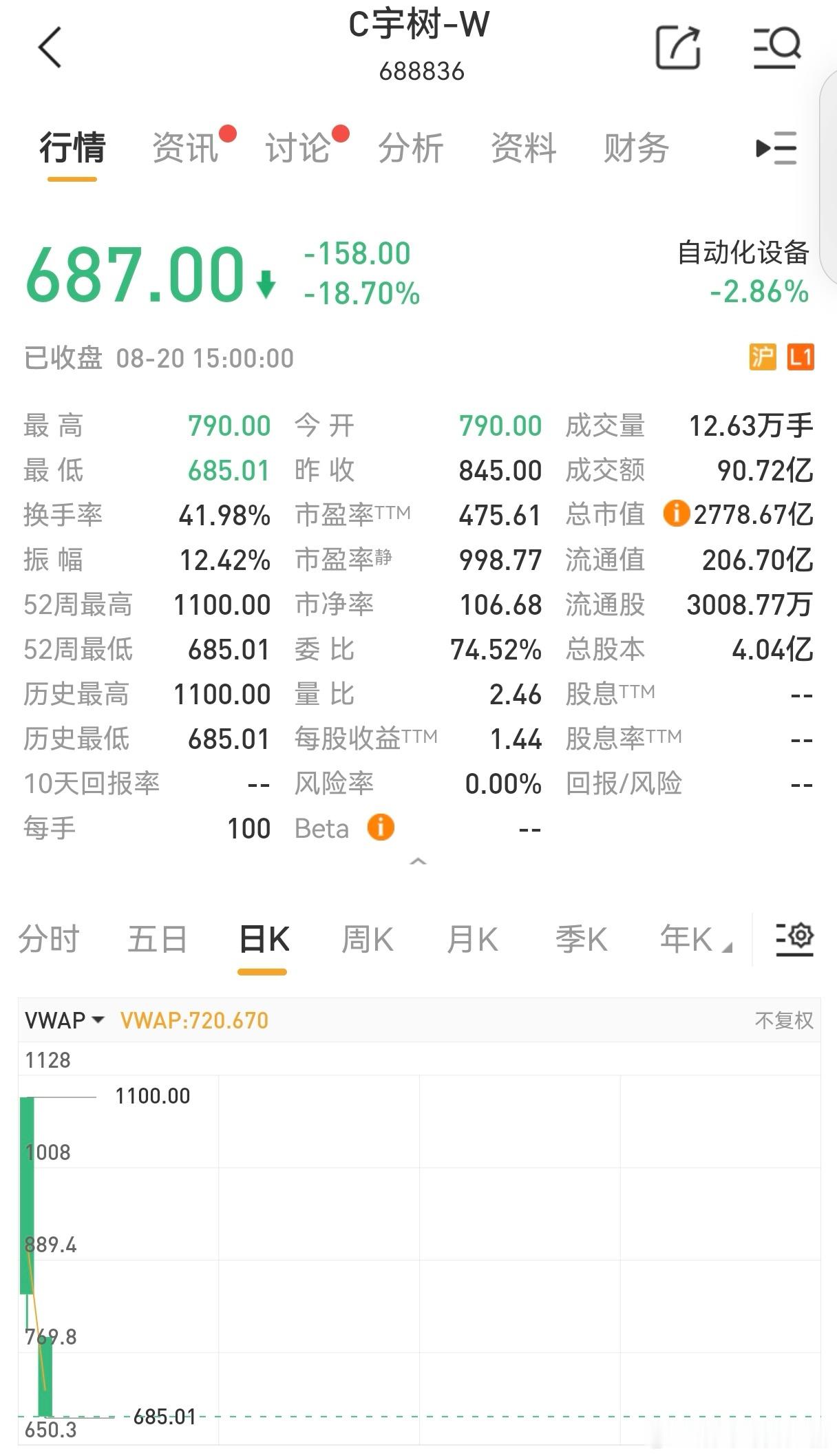Open the 不复权 adjustment selector

(784, 1020)
